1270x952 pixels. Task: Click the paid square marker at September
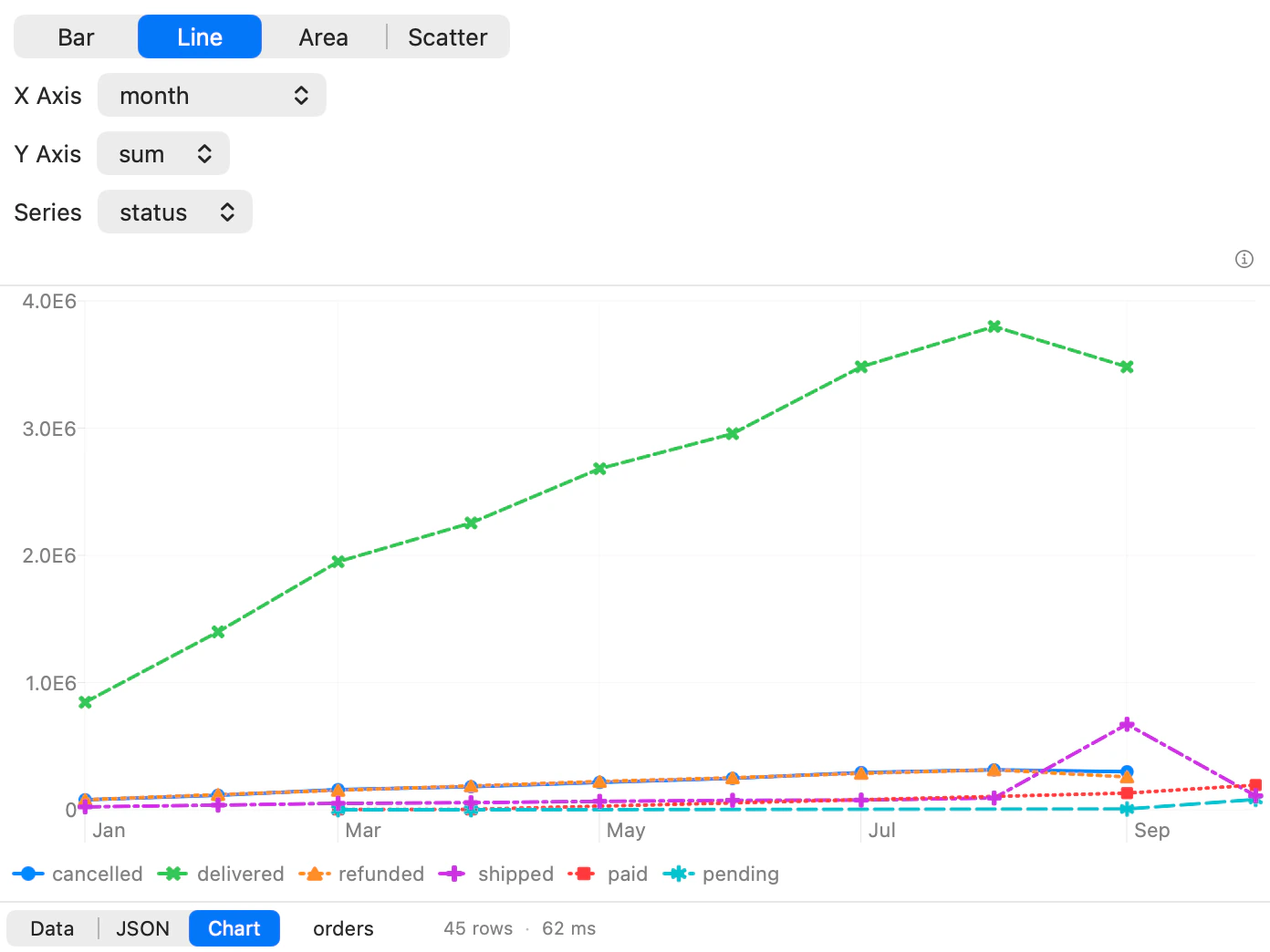coord(1127,793)
